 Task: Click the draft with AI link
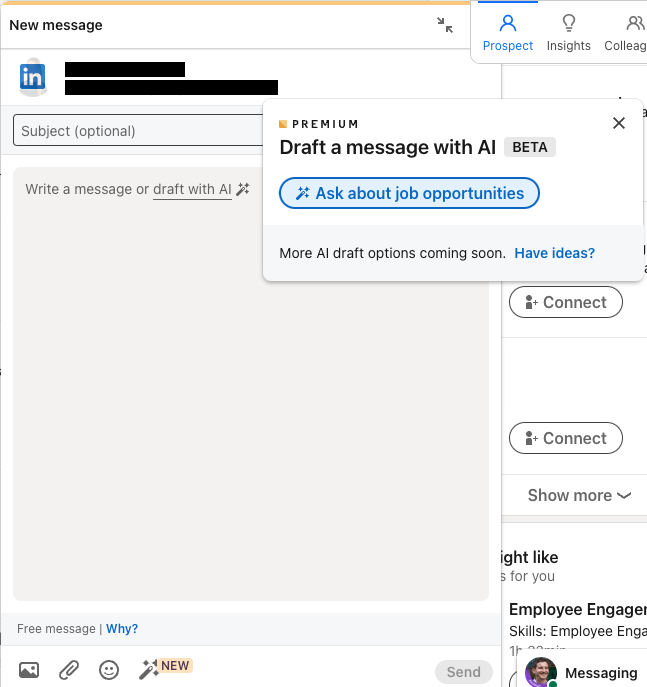click(192, 189)
